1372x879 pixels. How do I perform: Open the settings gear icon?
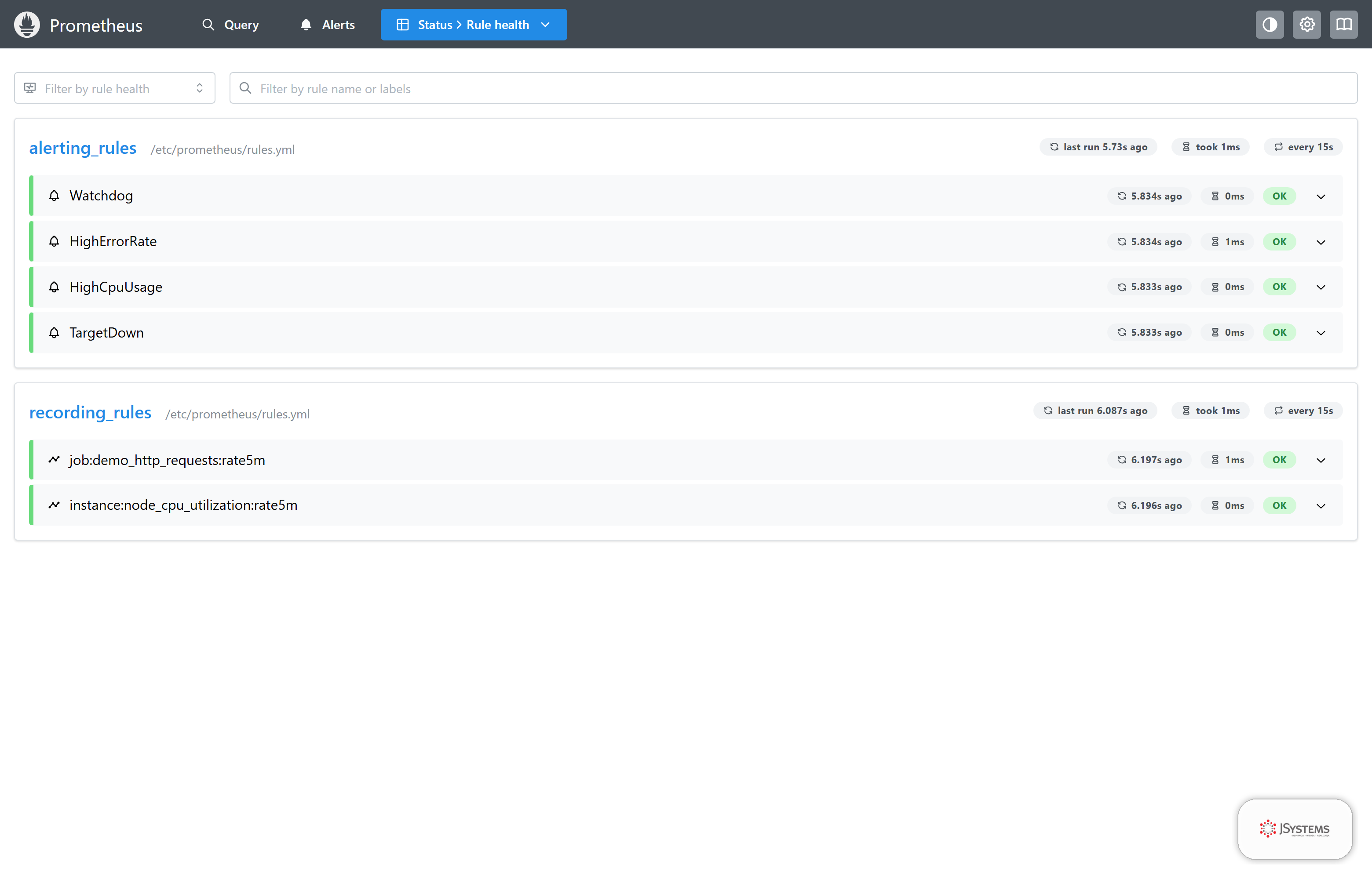(x=1307, y=25)
